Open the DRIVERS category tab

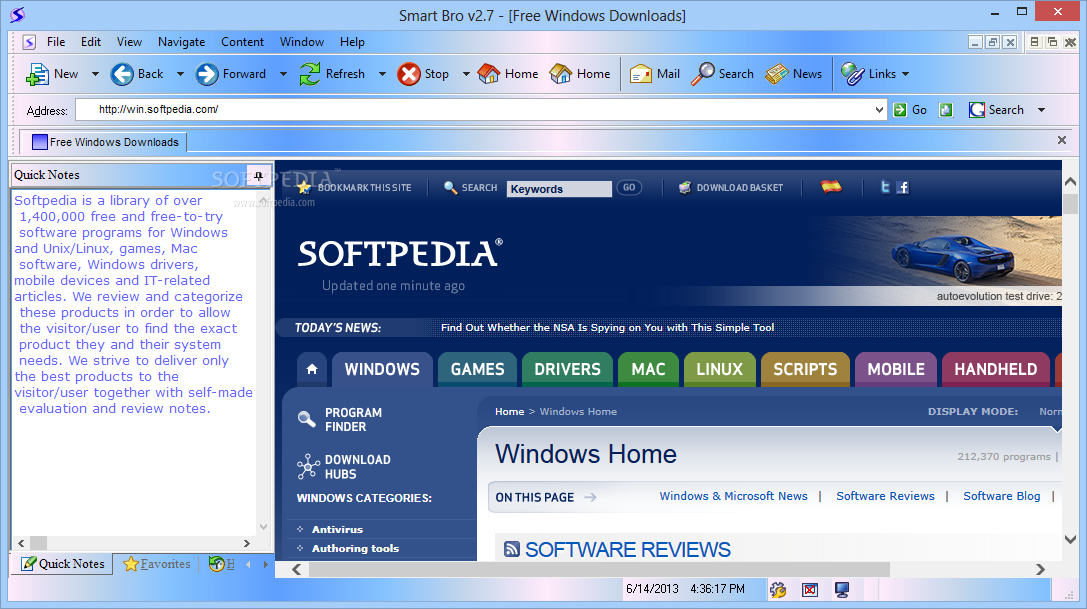tap(567, 369)
